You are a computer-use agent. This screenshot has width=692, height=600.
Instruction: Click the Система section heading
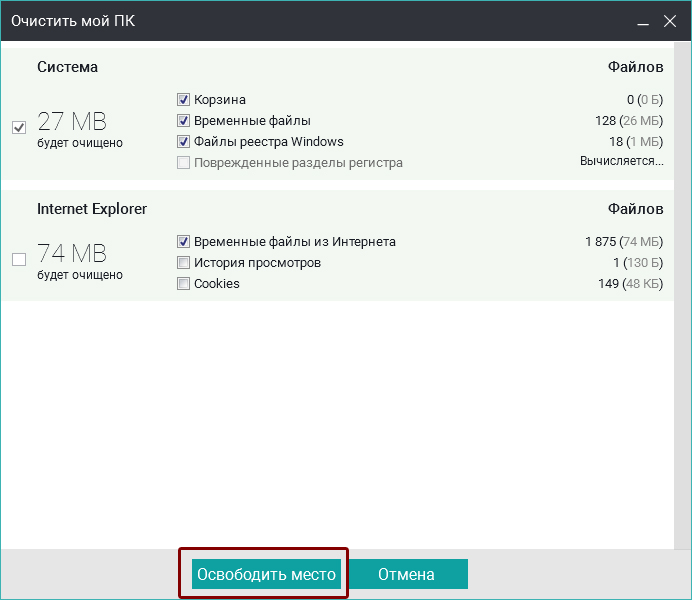click(x=68, y=67)
